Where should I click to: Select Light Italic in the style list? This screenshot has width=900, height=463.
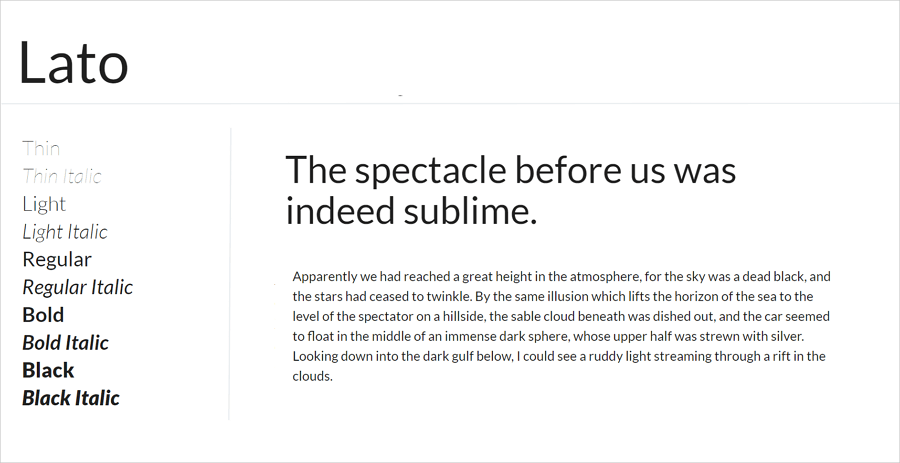click(x=65, y=232)
